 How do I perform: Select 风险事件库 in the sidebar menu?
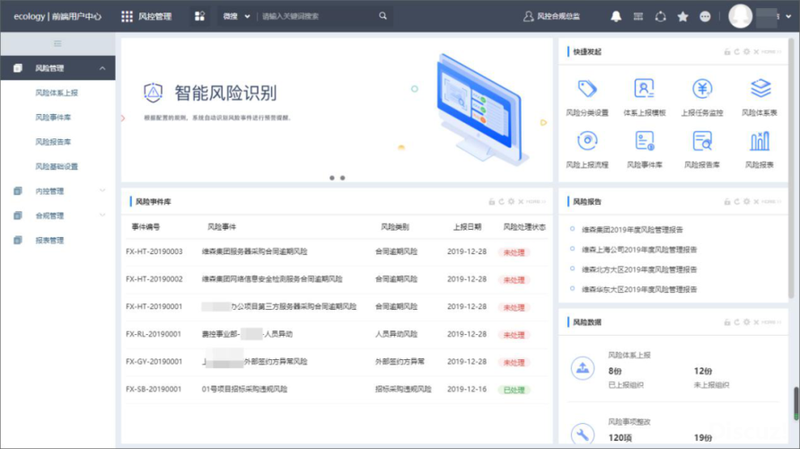(x=53, y=117)
